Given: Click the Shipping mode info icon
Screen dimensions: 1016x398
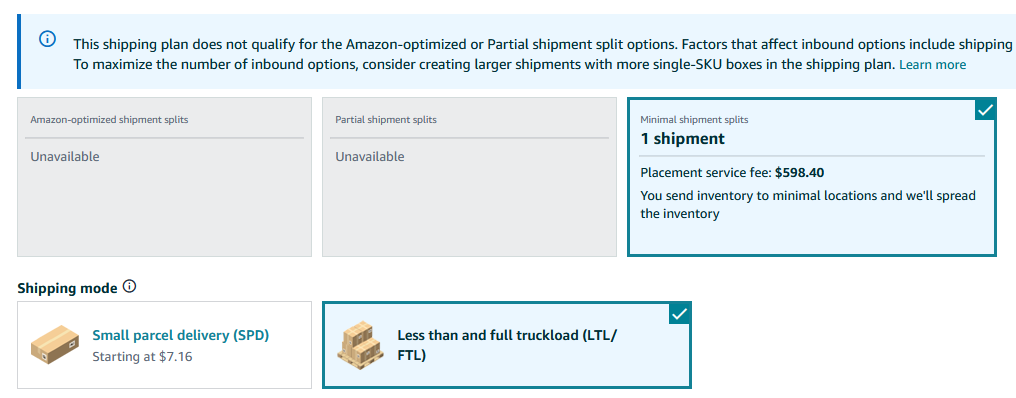Looking at the screenshot, I should point(130,286).
